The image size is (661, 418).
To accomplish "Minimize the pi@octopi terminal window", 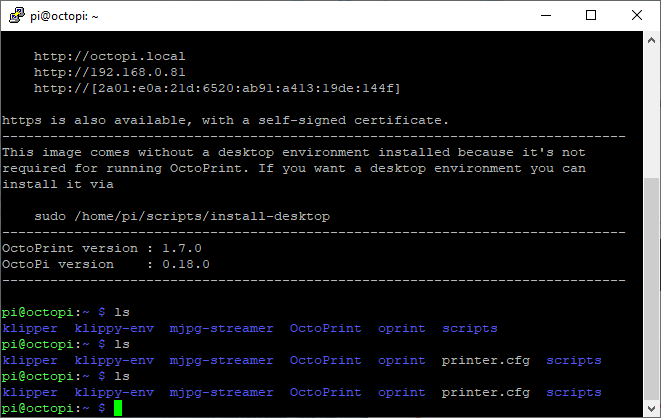I will (546, 16).
